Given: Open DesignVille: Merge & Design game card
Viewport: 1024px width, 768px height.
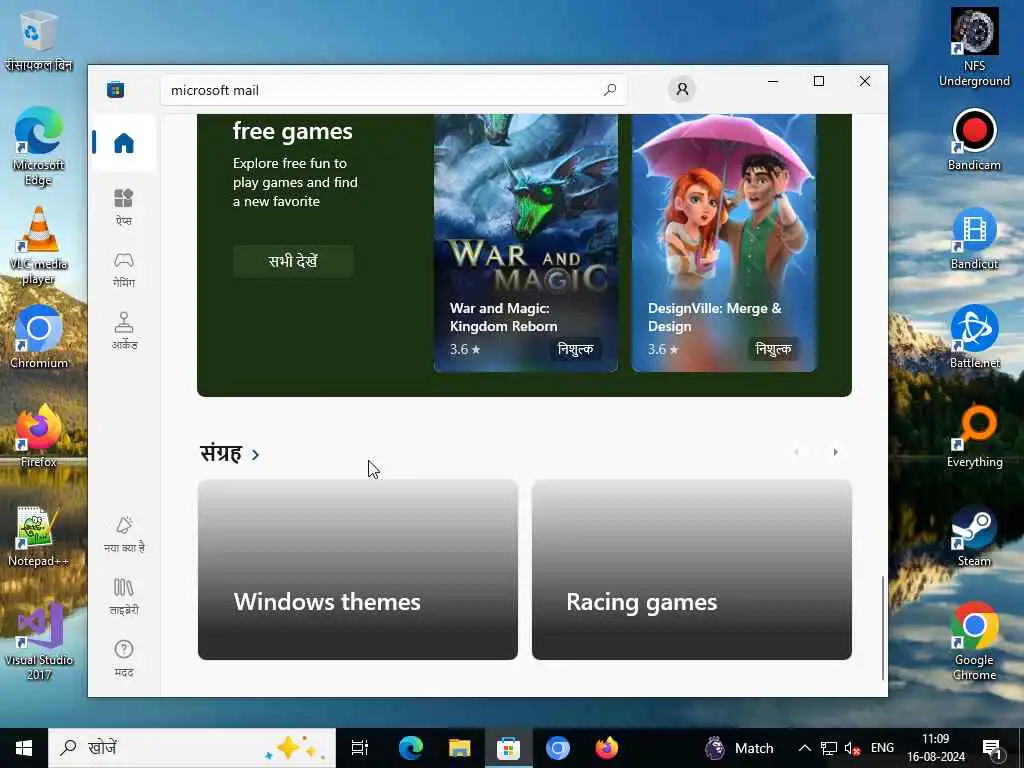Looking at the screenshot, I should click(724, 243).
